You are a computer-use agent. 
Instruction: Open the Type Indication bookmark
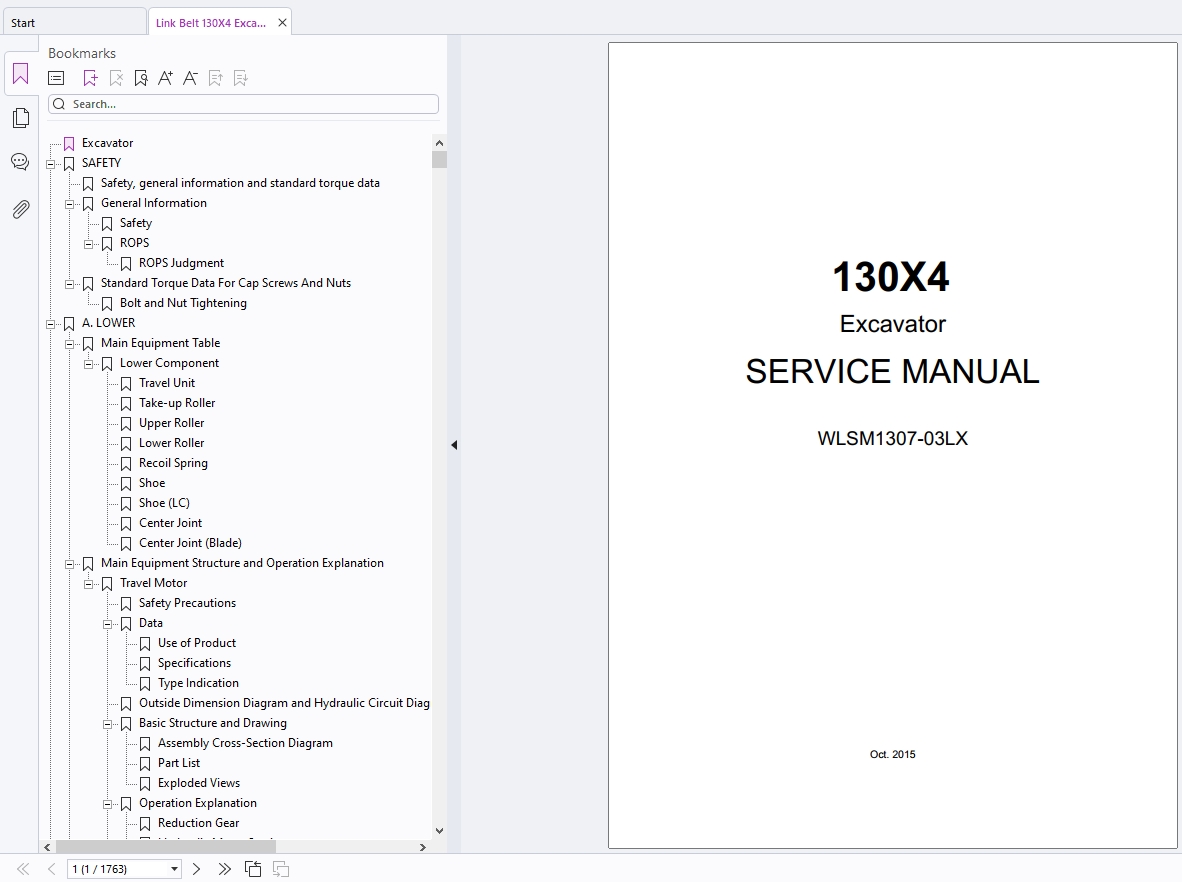(198, 683)
